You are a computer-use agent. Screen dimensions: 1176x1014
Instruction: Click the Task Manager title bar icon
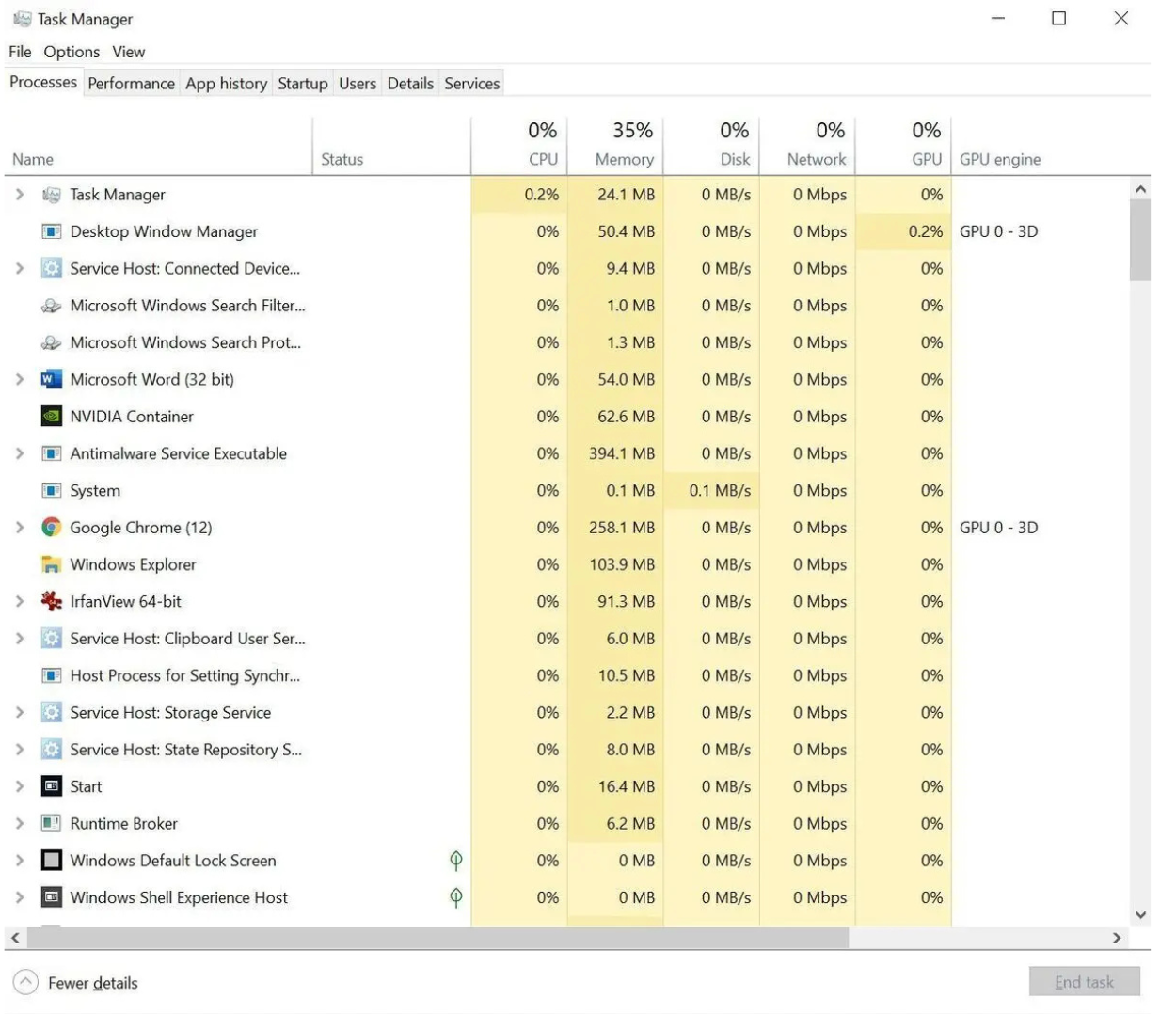coord(22,19)
